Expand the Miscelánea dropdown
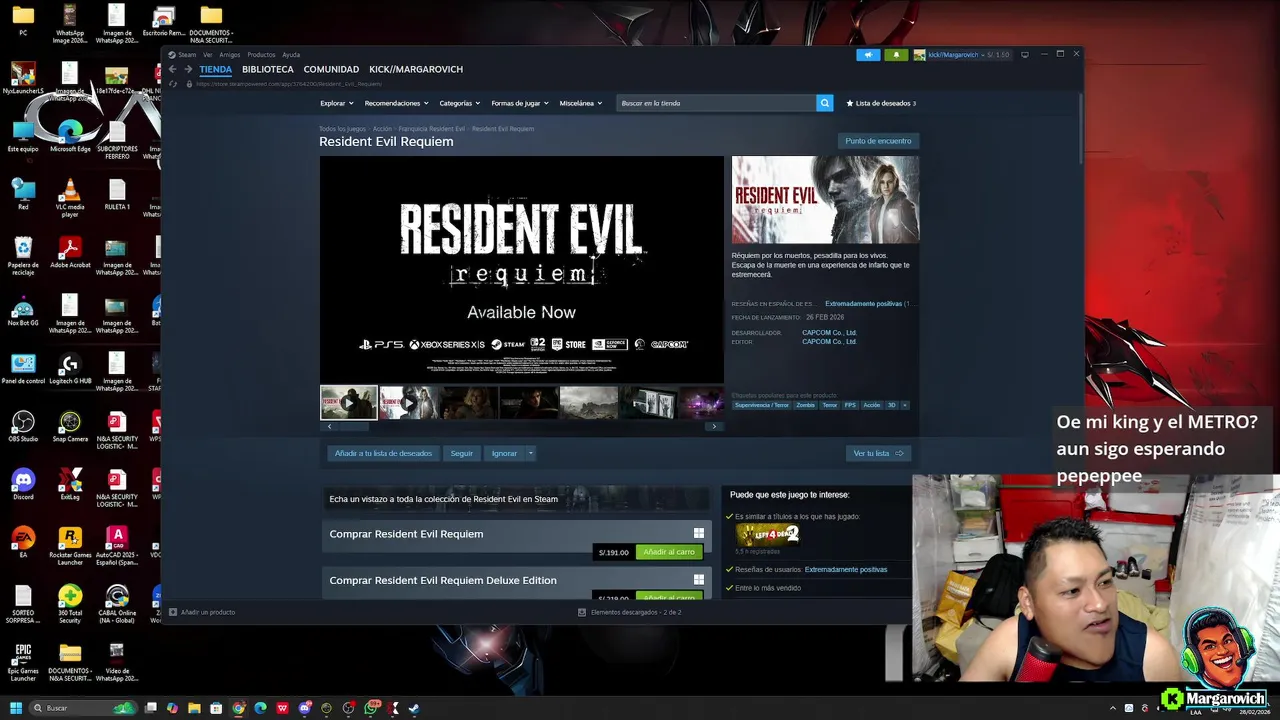The width and height of the screenshot is (1280, 720). click(x=581, y=103)
